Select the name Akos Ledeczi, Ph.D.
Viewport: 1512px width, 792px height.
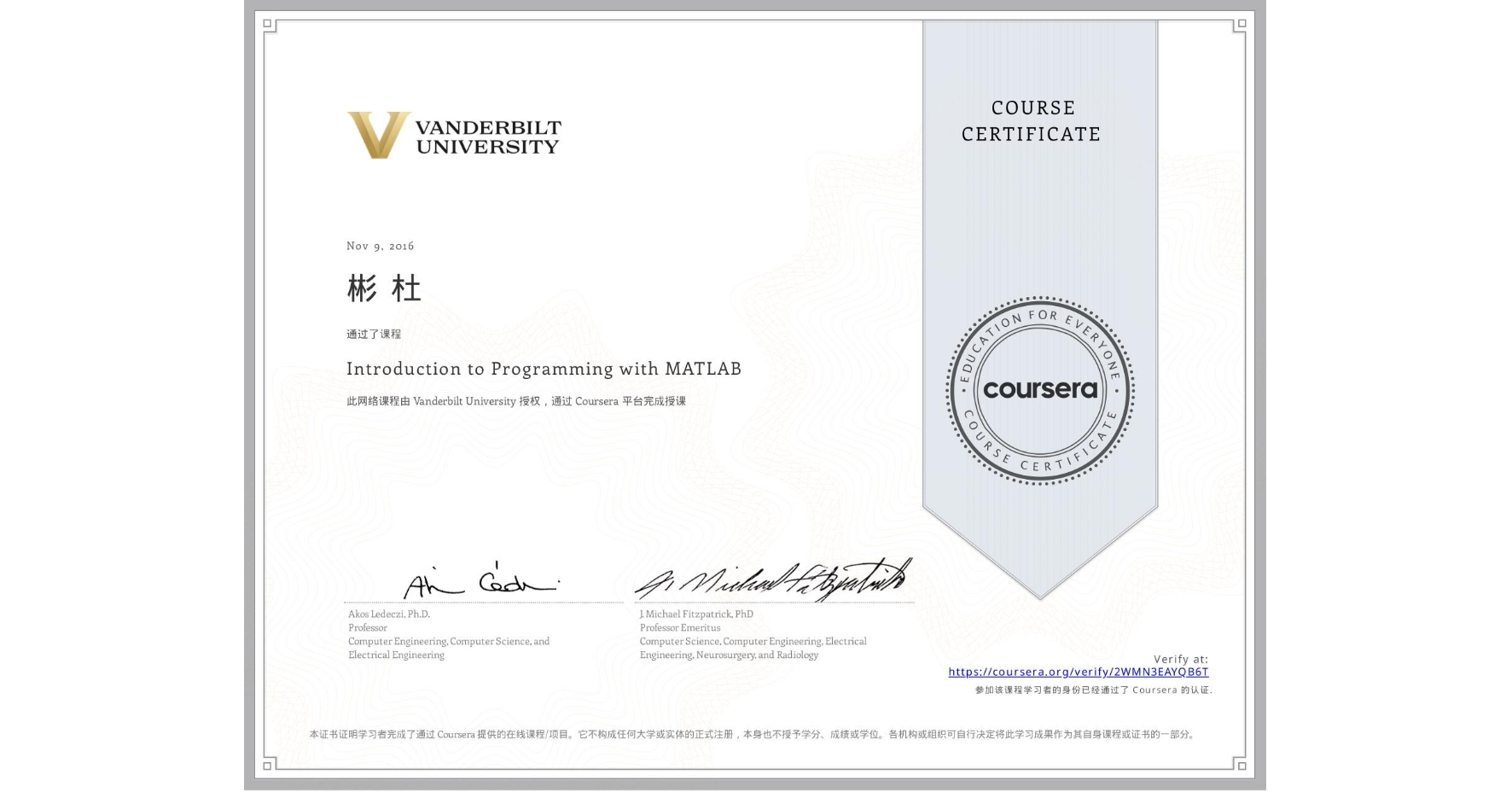(389, 614)
